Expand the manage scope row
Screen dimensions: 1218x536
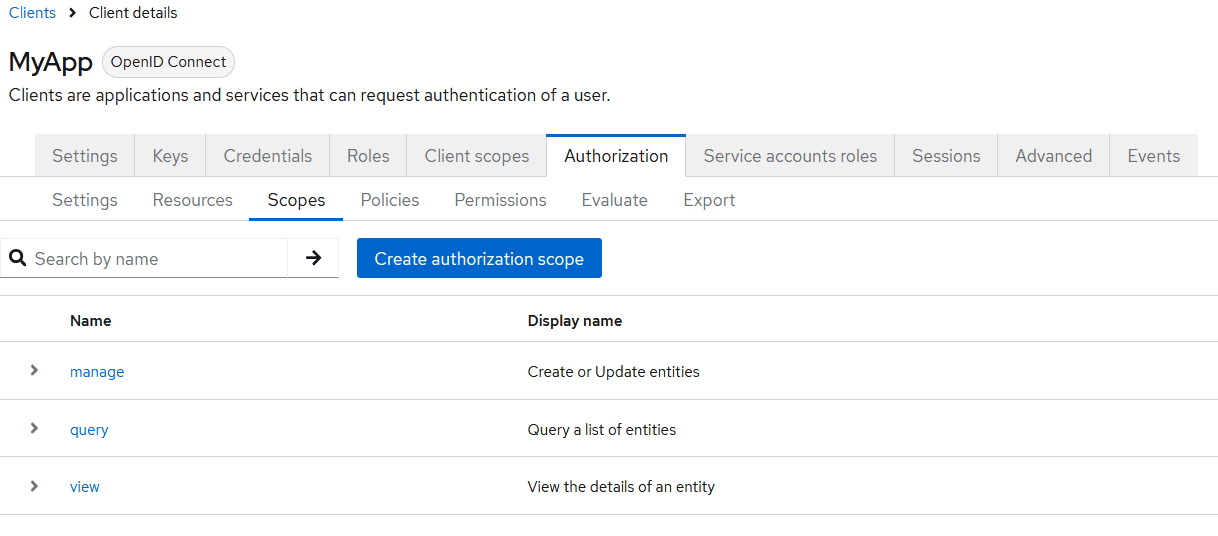click(x=34, y=370)
